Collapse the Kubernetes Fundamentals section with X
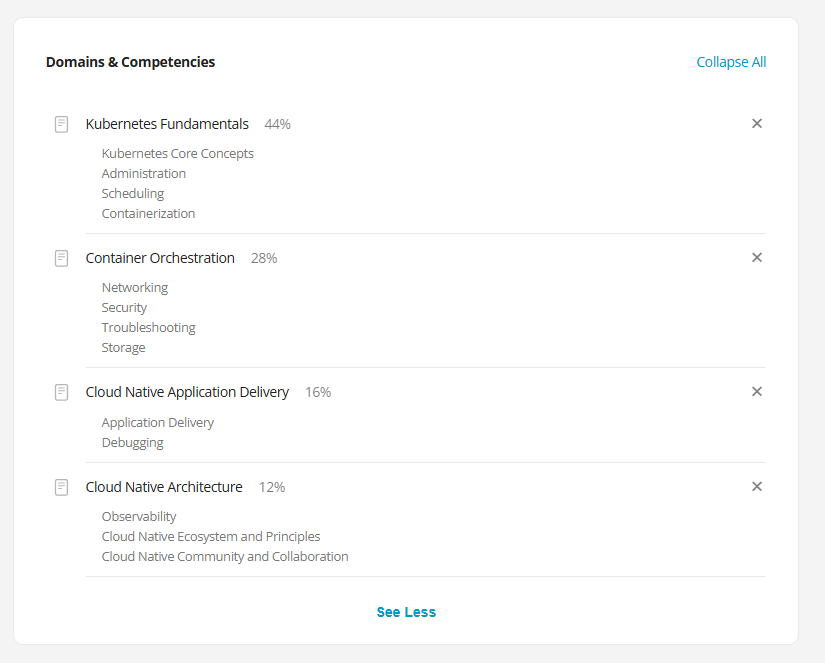The image size is (825, 663). click(x=757, y=124)
